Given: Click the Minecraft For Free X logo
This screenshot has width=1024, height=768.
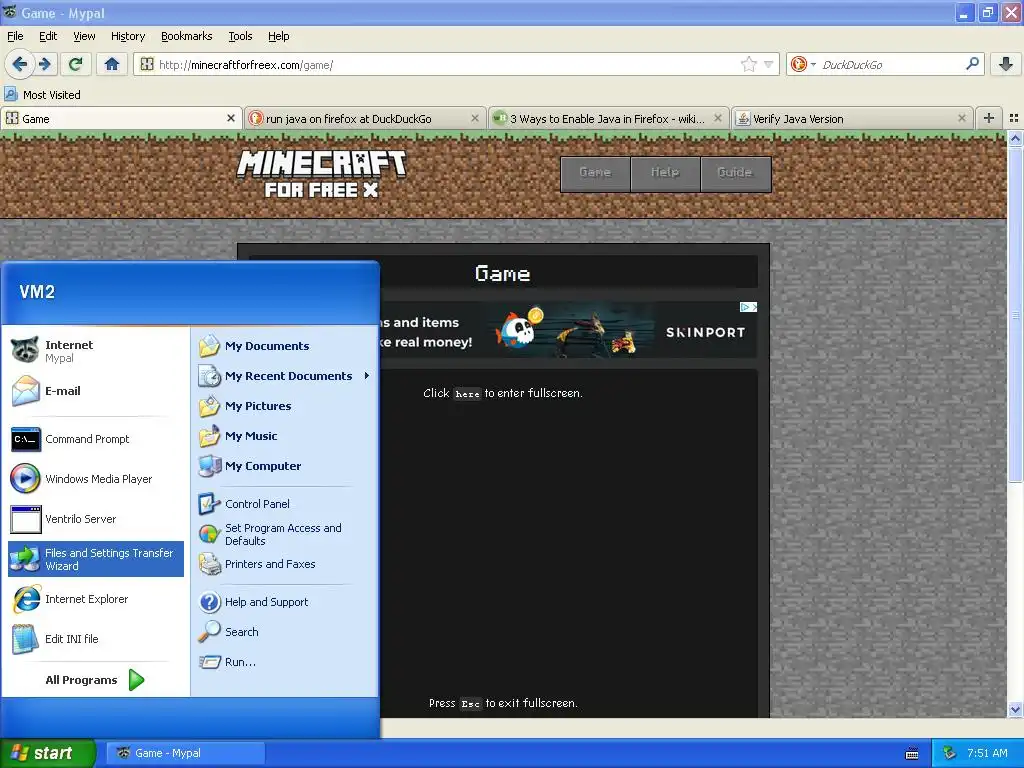Looking at the screenshot, I should [321, 173].
